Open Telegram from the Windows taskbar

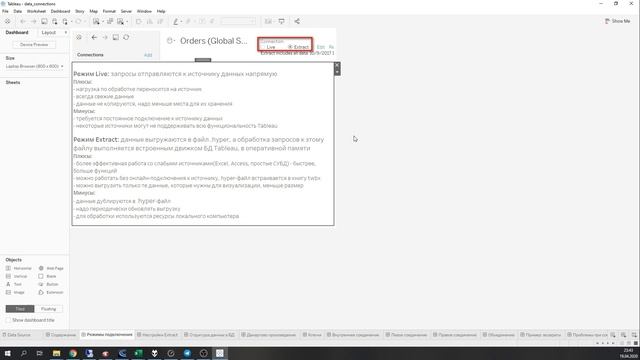pyautogui.click(x=187, y=353)
